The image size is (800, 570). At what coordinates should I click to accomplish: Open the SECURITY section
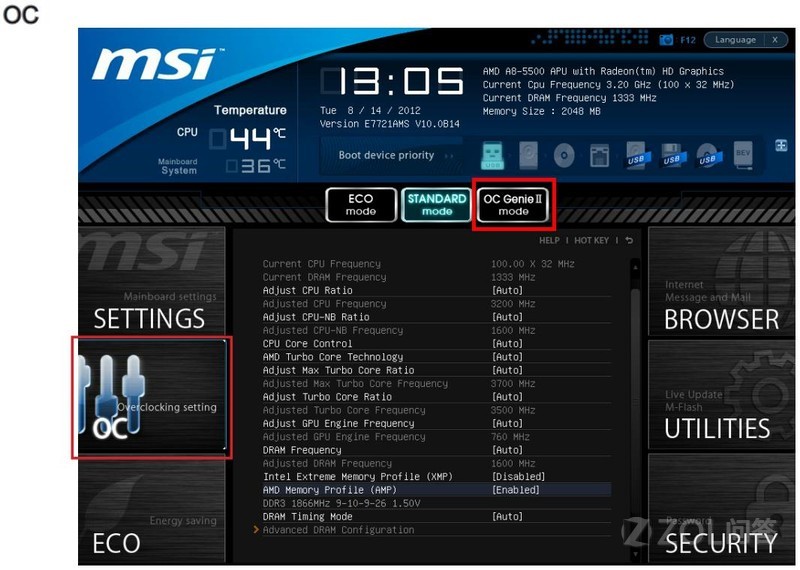pyautogui.click(x=721, y=508)
